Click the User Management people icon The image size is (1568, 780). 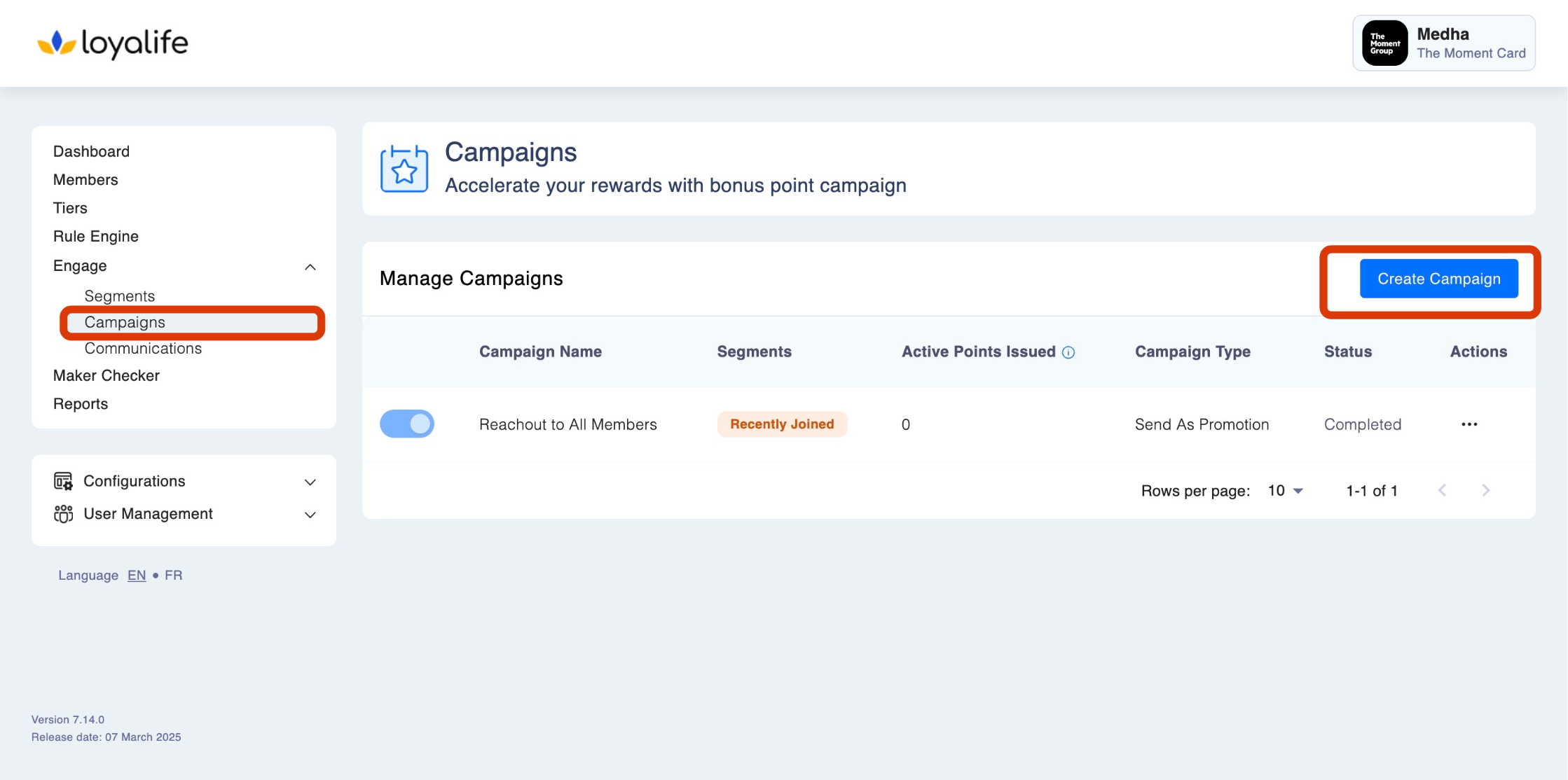point(63,514)
